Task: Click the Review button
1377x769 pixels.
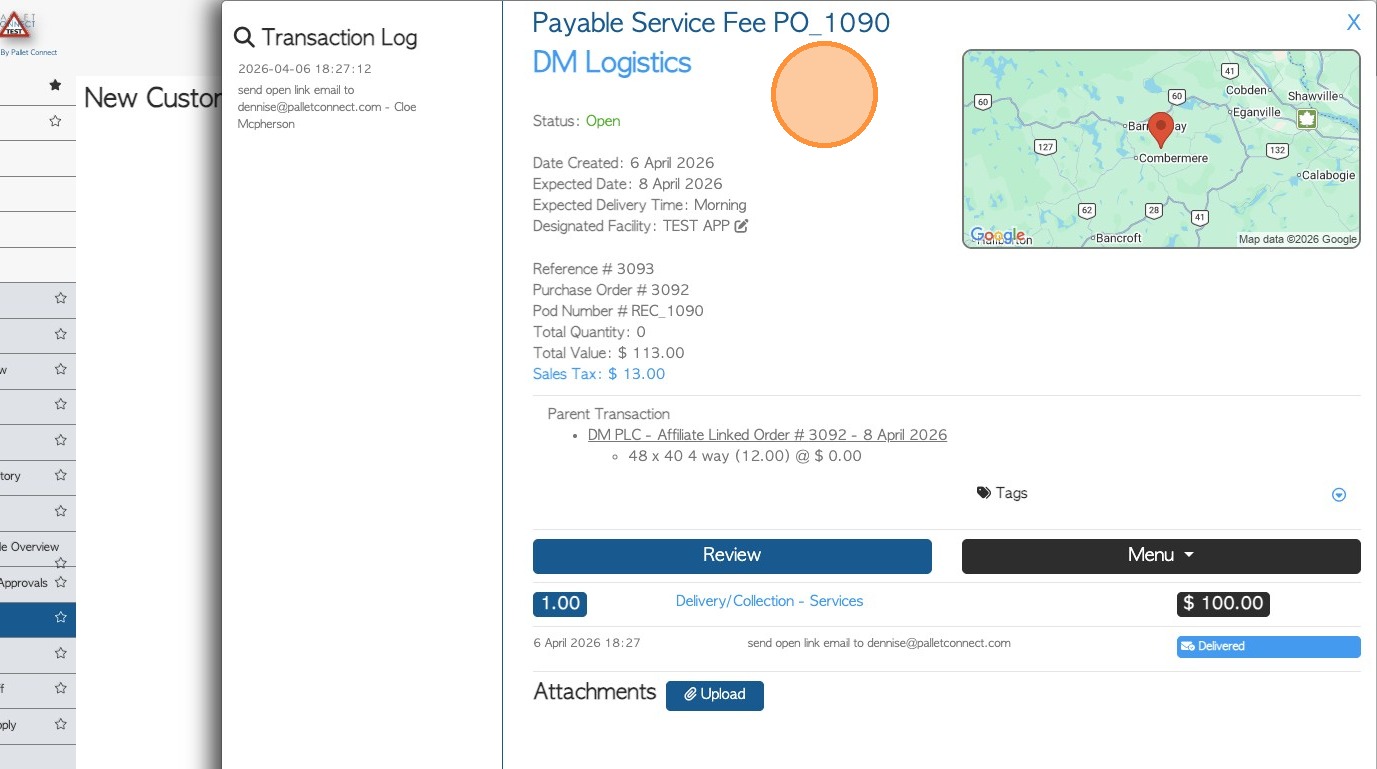Action: [x=731, y=556]
